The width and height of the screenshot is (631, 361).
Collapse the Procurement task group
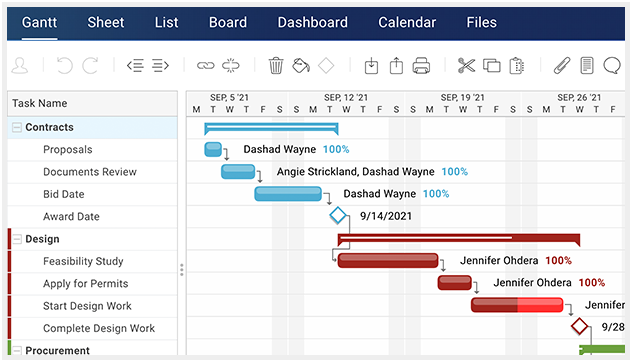click(17, 351)
